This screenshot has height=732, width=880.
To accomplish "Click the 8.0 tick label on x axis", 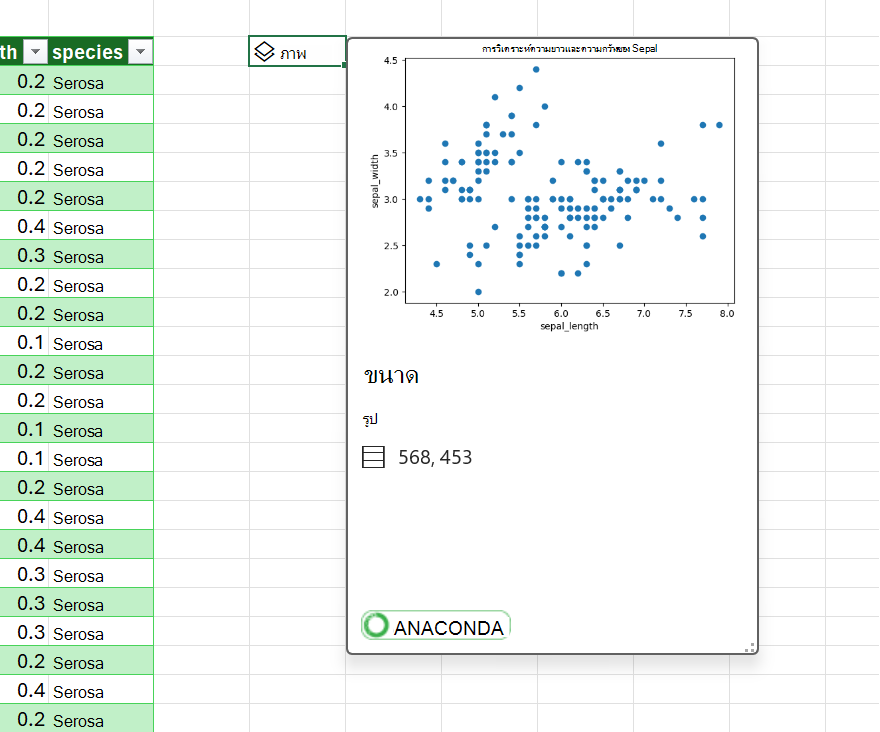I will click(727, 313).
